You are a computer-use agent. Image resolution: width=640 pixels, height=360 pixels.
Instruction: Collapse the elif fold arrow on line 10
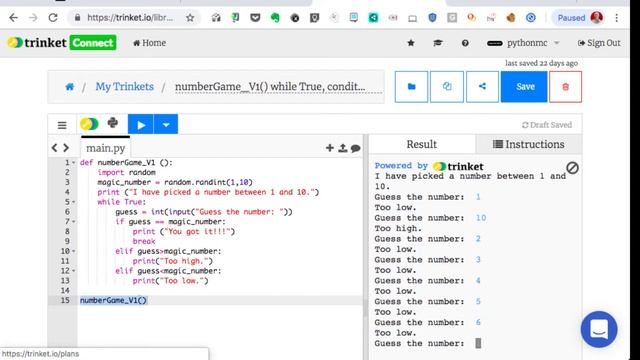(x=74, y=251)
